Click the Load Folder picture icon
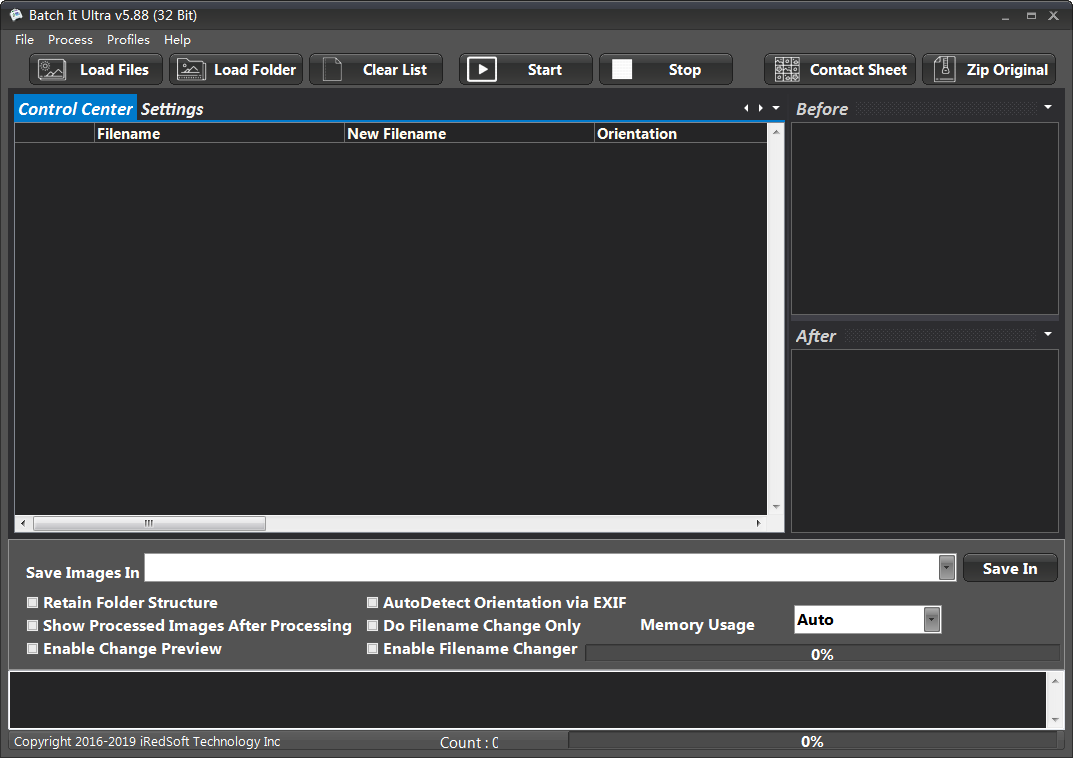This screenshot has width=1073, height=758. [x=191, y=70]
